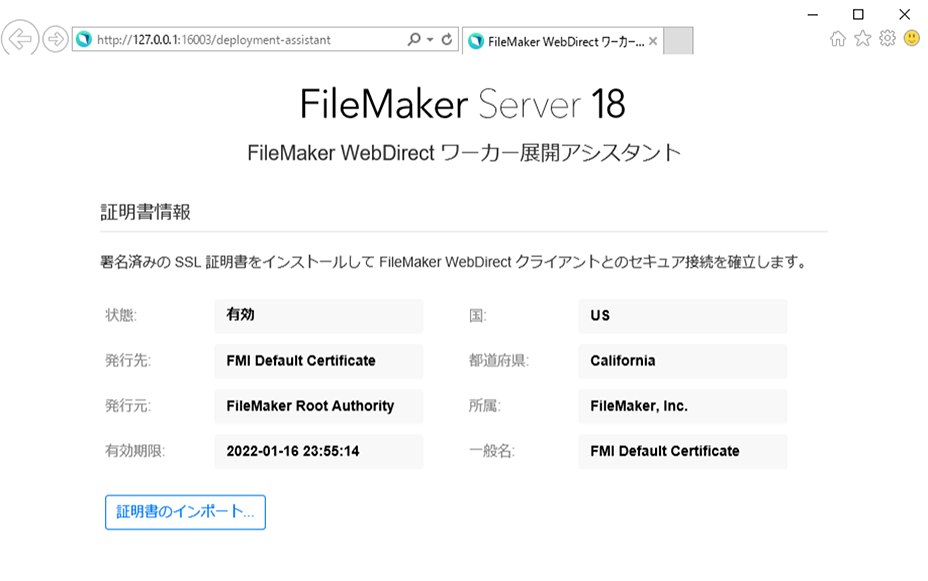Click the FileMaker icon on the active tab

coord(473,40)
